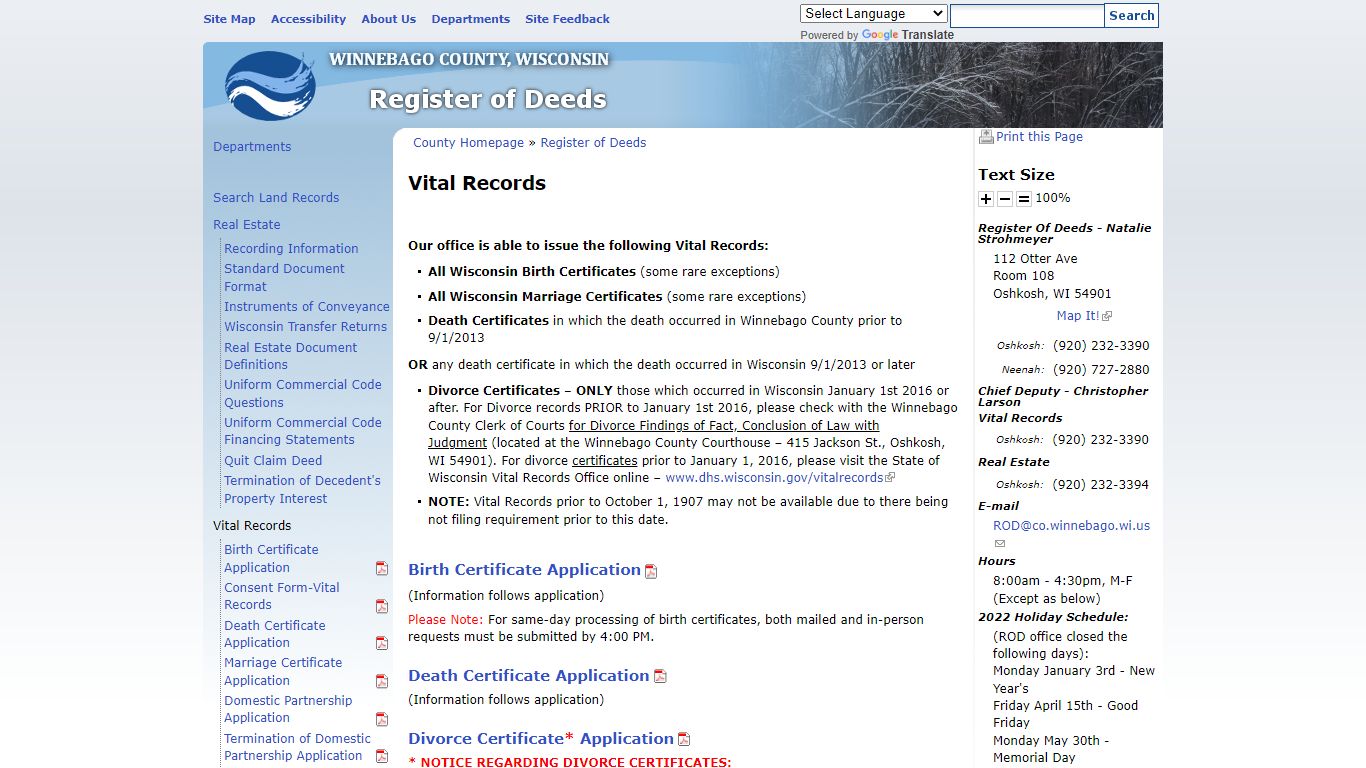1366x768 pixels.
Task: Open sidebar Domestic Partnership Application link
Action: point(288,709)
